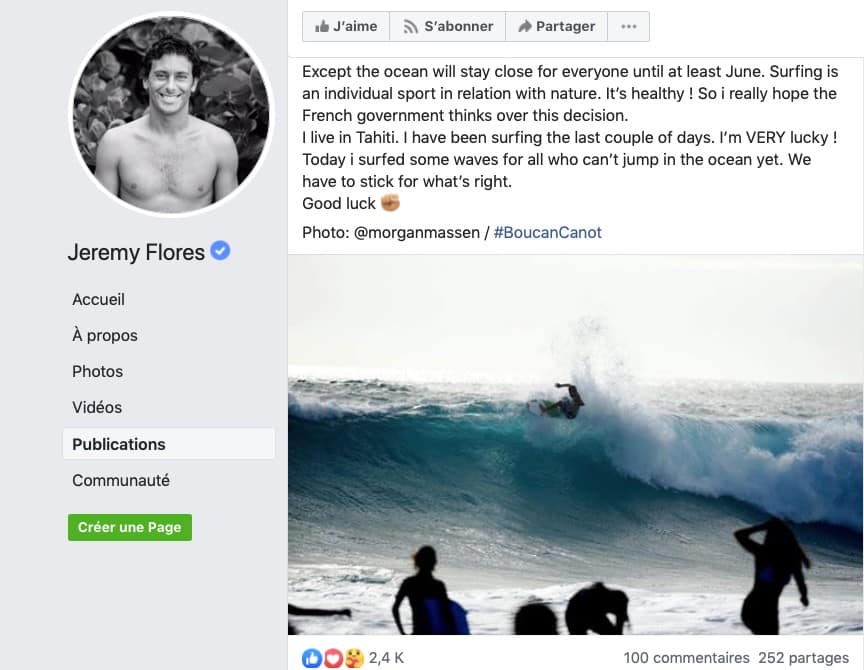Open the surfing wave photo
864x670 pixels.
point(575,445)
